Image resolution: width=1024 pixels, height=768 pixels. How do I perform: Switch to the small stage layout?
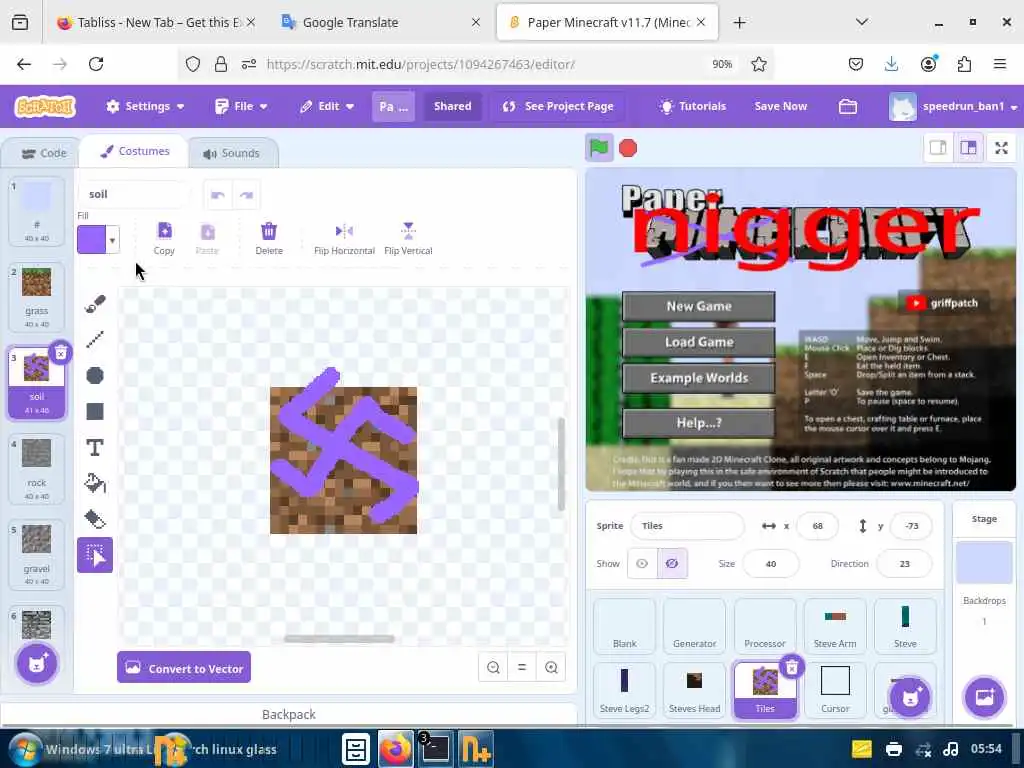click(x=938, y=148)
